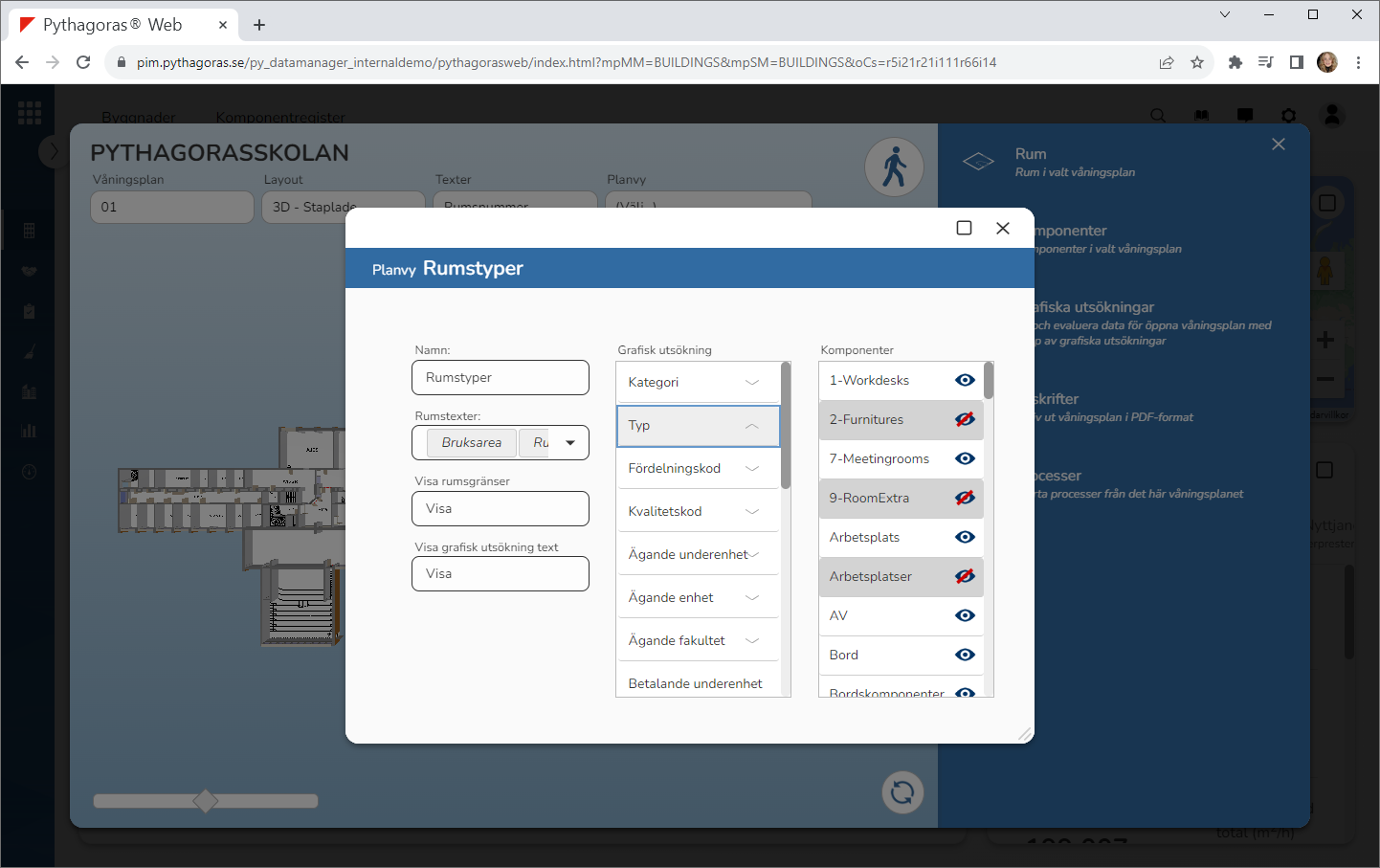Click Visa under Visa grafisk utsökning text

tap(500, 574)
